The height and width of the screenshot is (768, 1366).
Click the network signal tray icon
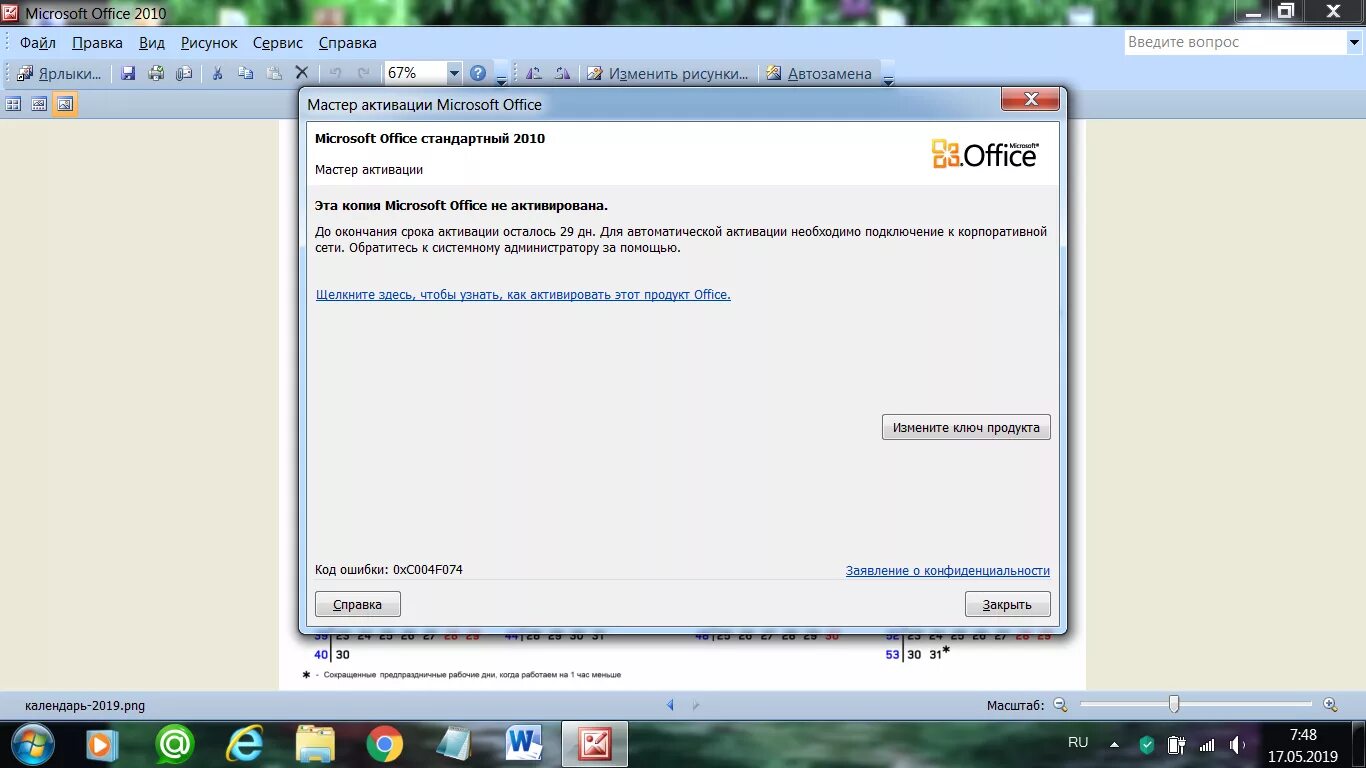point(1207,744)
